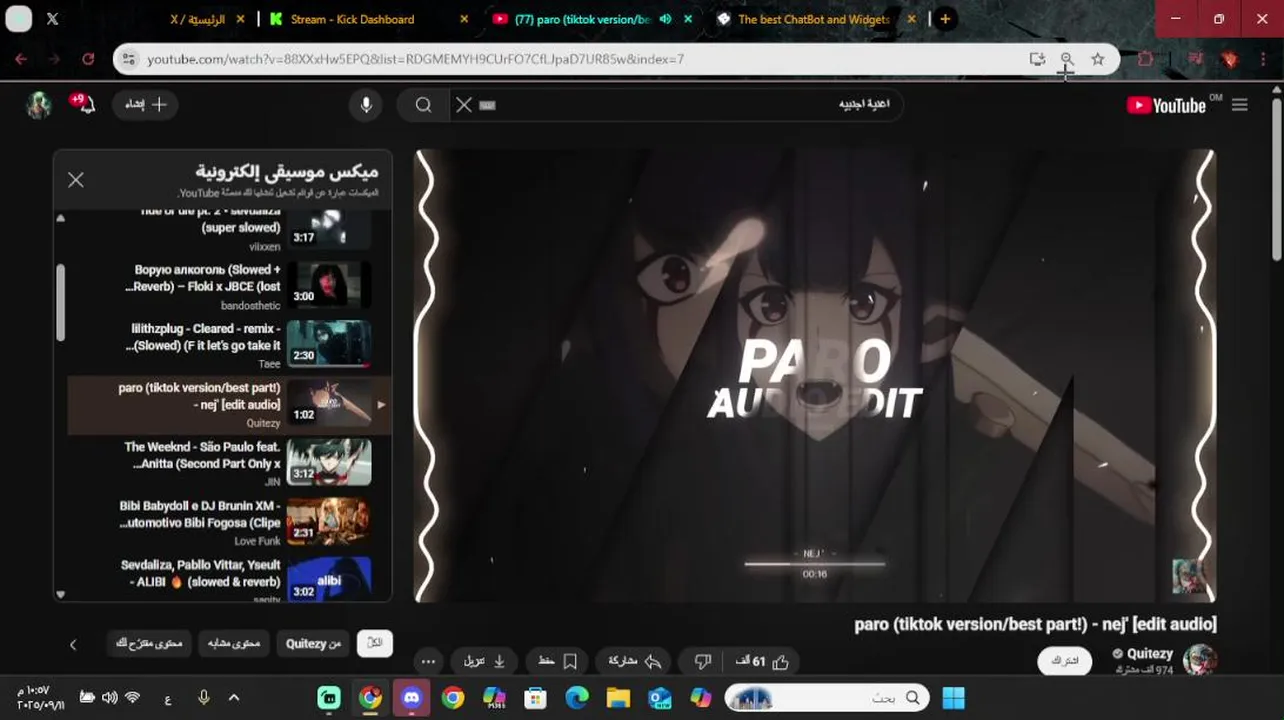Open the Chrome extensions puzzle icon
Viewport: 1284px width, 720px height.
click(1146, 59)
